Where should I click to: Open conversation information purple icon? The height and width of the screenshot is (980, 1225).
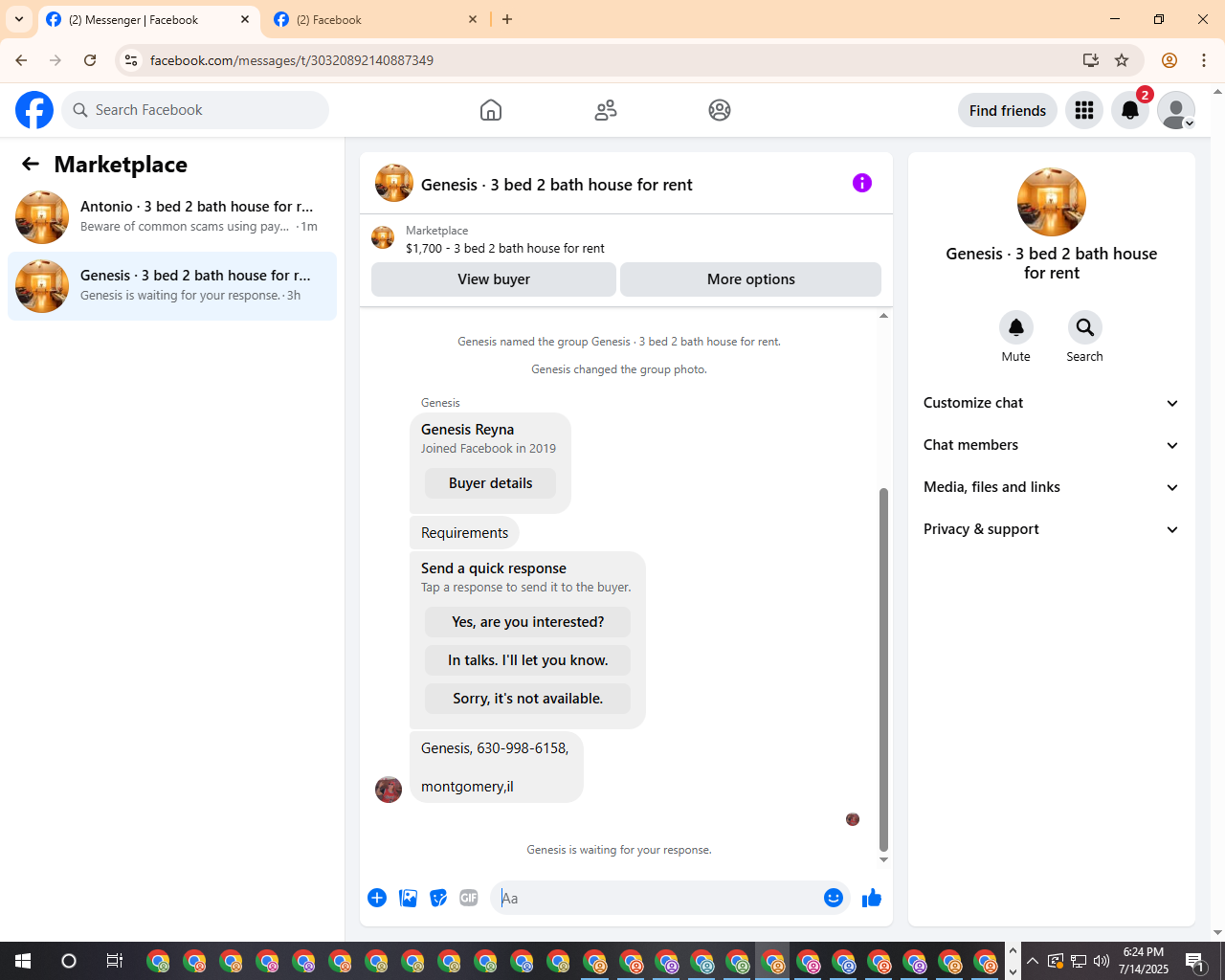[862, 183]
